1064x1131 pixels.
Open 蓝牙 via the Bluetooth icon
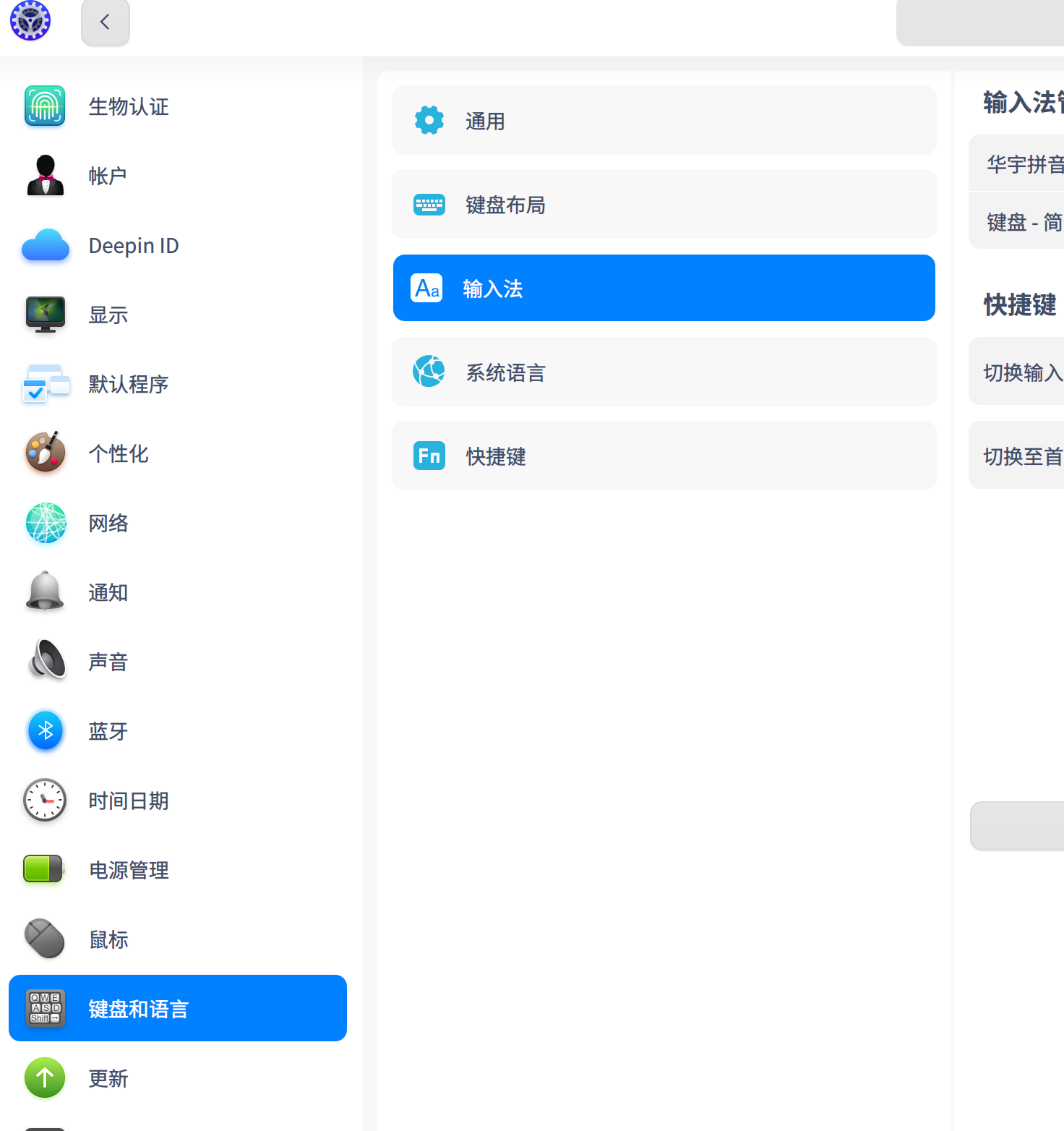coord(46,730)
